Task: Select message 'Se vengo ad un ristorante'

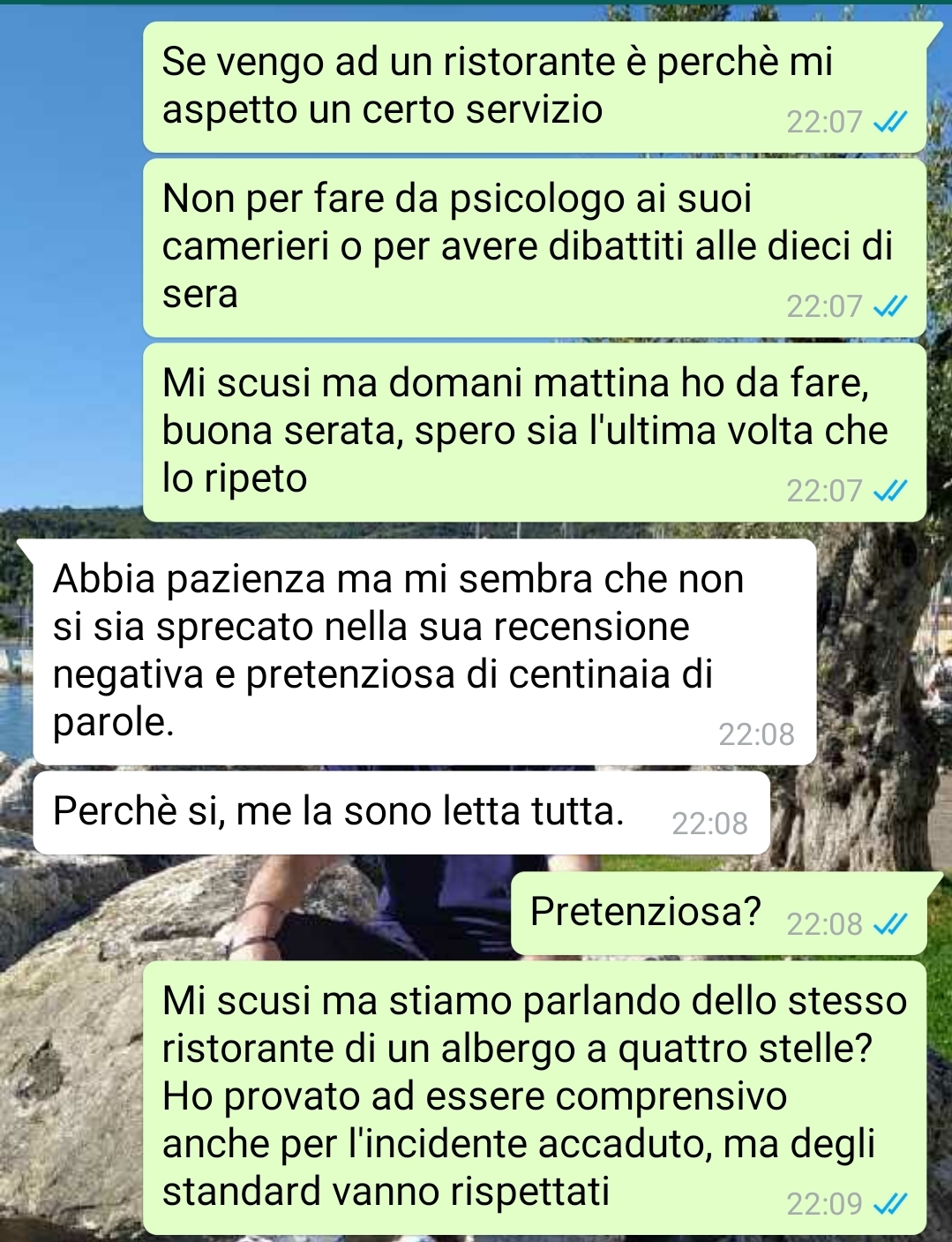Action: 535,87
